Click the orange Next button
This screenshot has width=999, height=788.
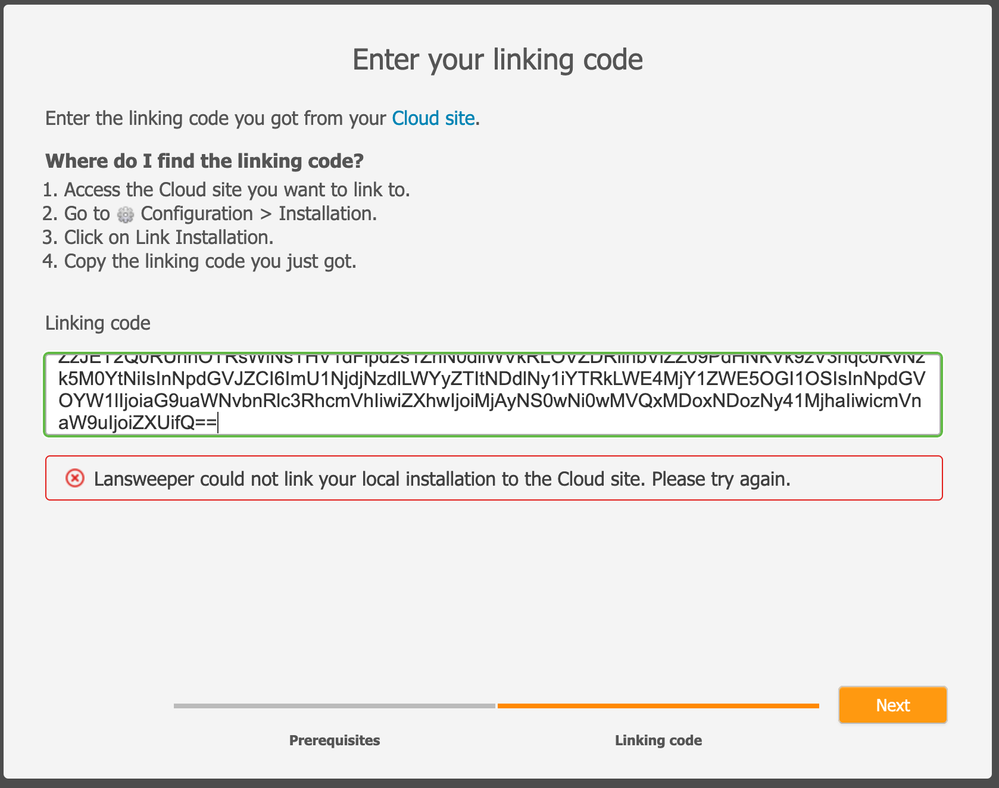pyautogui.click(x=892, y=705)
